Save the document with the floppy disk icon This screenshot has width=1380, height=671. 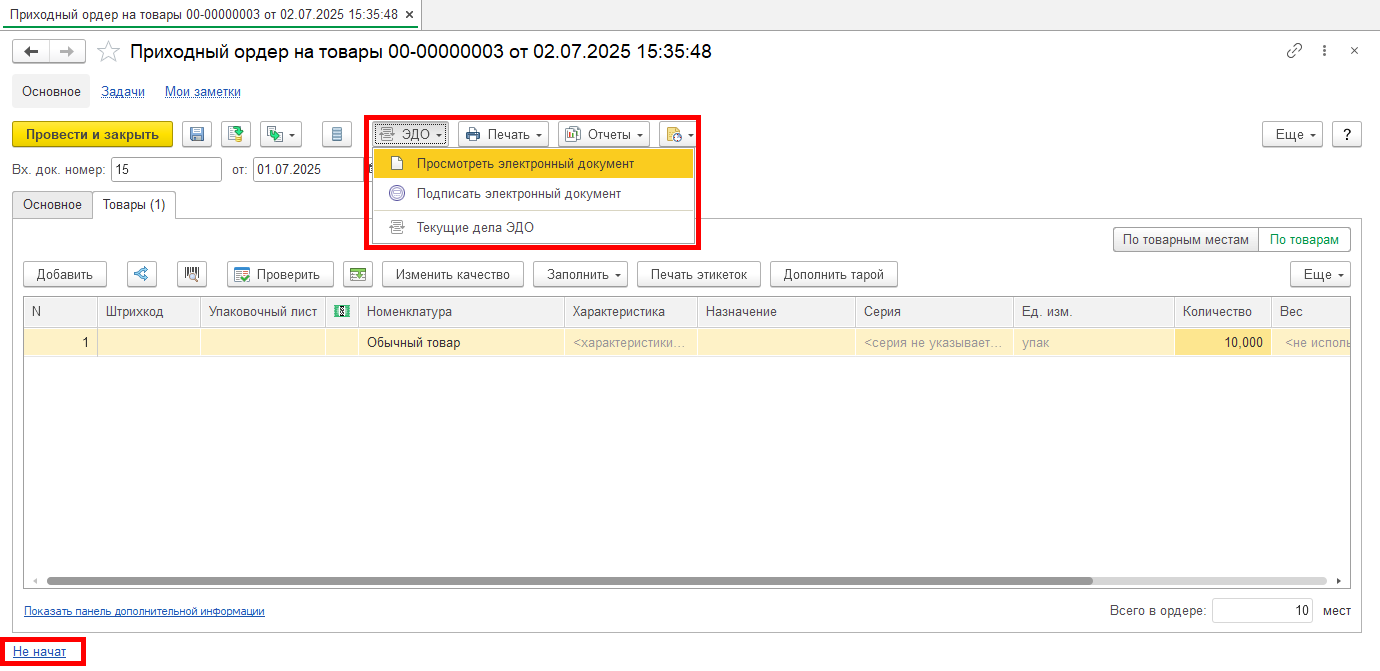197,134
